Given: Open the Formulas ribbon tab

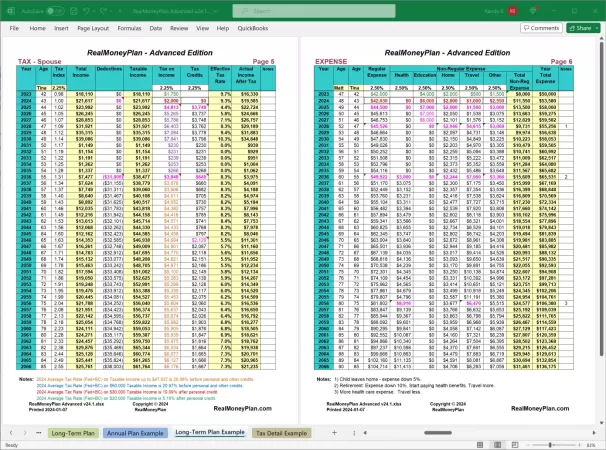Looking at the screenshot, I should pyautogui.click(x=131, y=28).
